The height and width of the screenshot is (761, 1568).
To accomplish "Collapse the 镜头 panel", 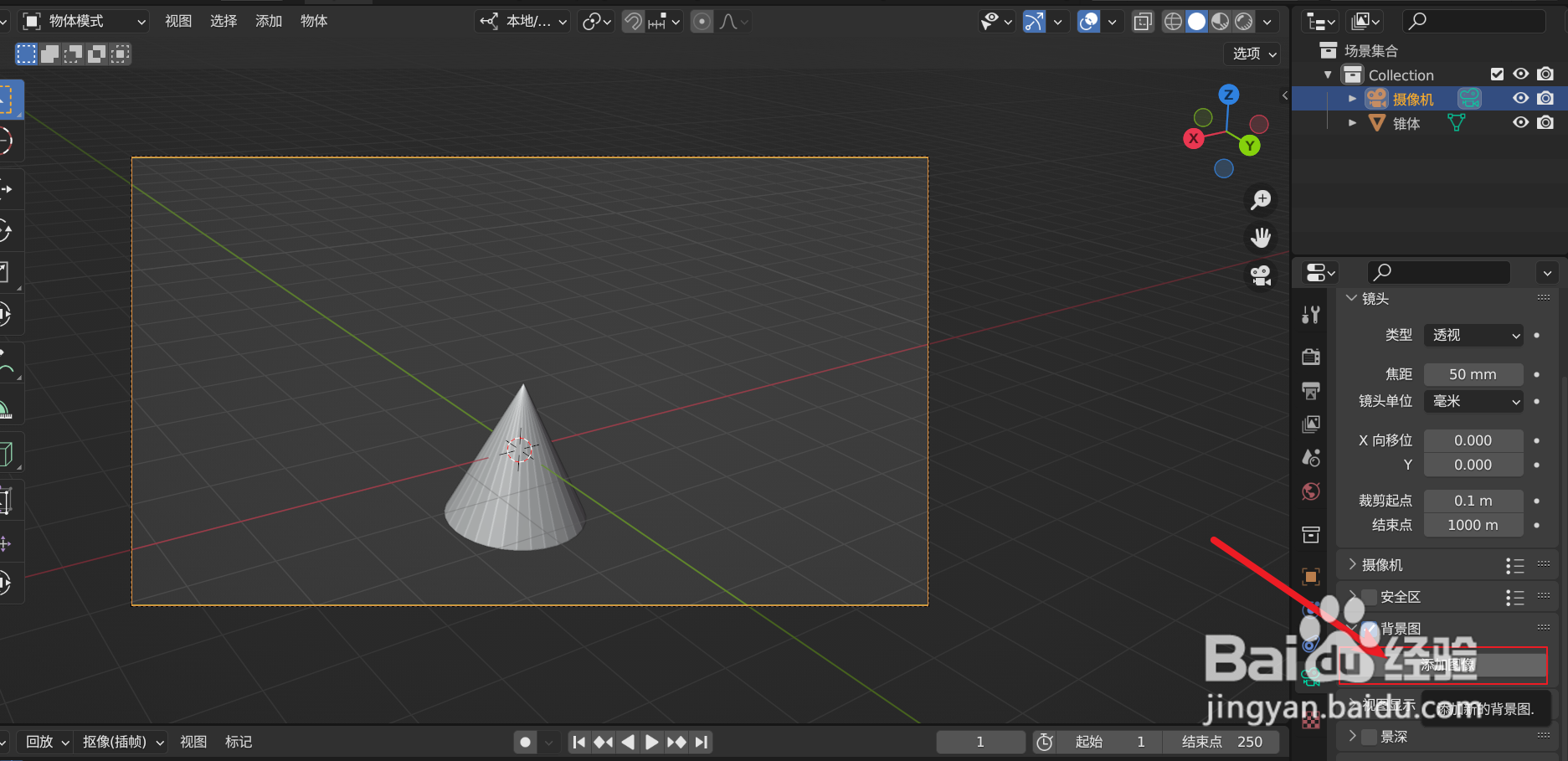I will [x=1351, y=298].
